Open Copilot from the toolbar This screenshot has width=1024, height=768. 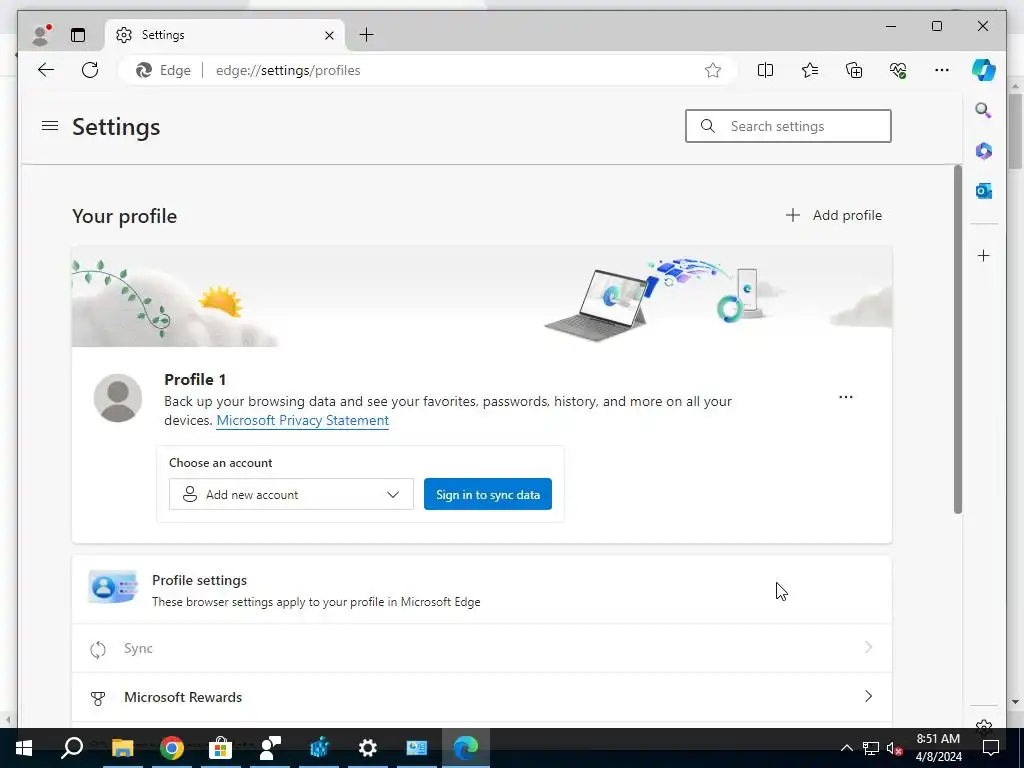[984, 70]
